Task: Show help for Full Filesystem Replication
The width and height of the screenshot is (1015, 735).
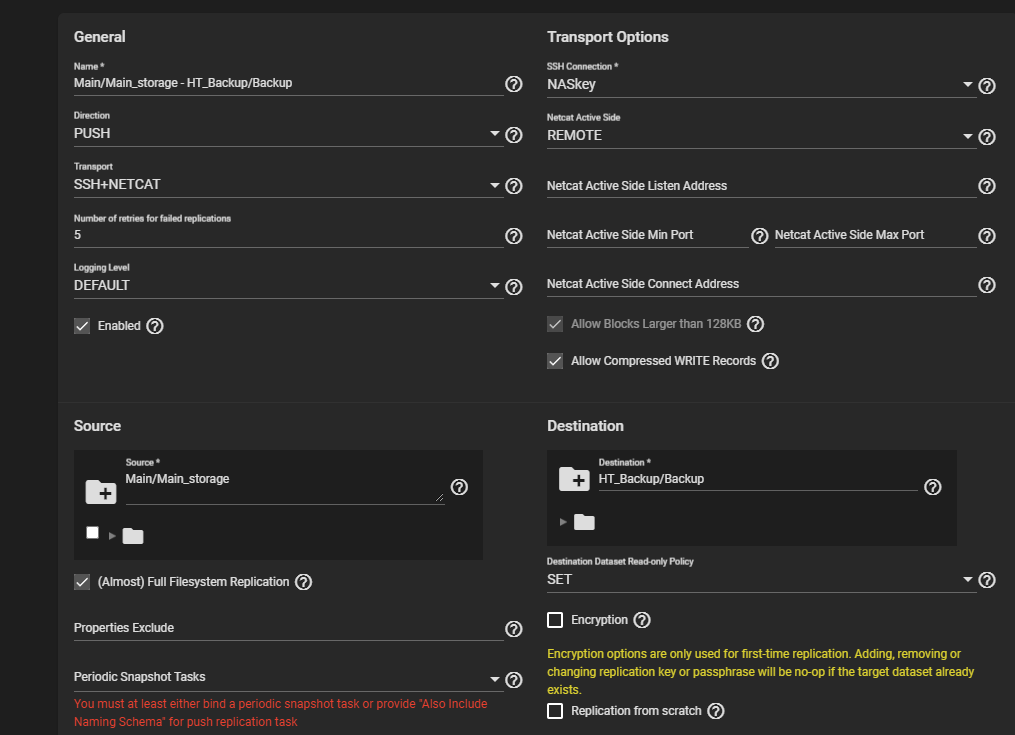Action: click(303, 582)
